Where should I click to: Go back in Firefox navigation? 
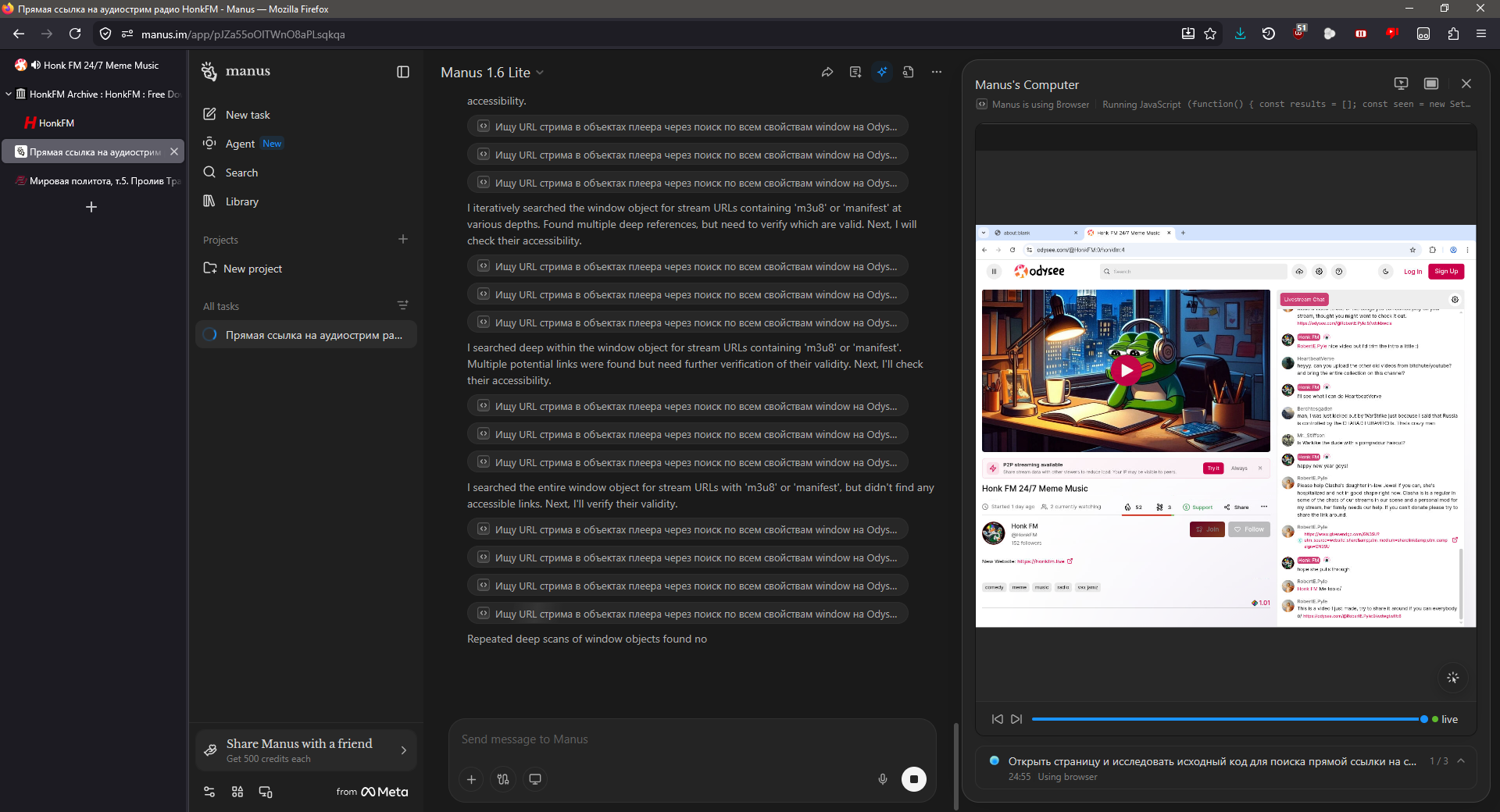(19, 34)
